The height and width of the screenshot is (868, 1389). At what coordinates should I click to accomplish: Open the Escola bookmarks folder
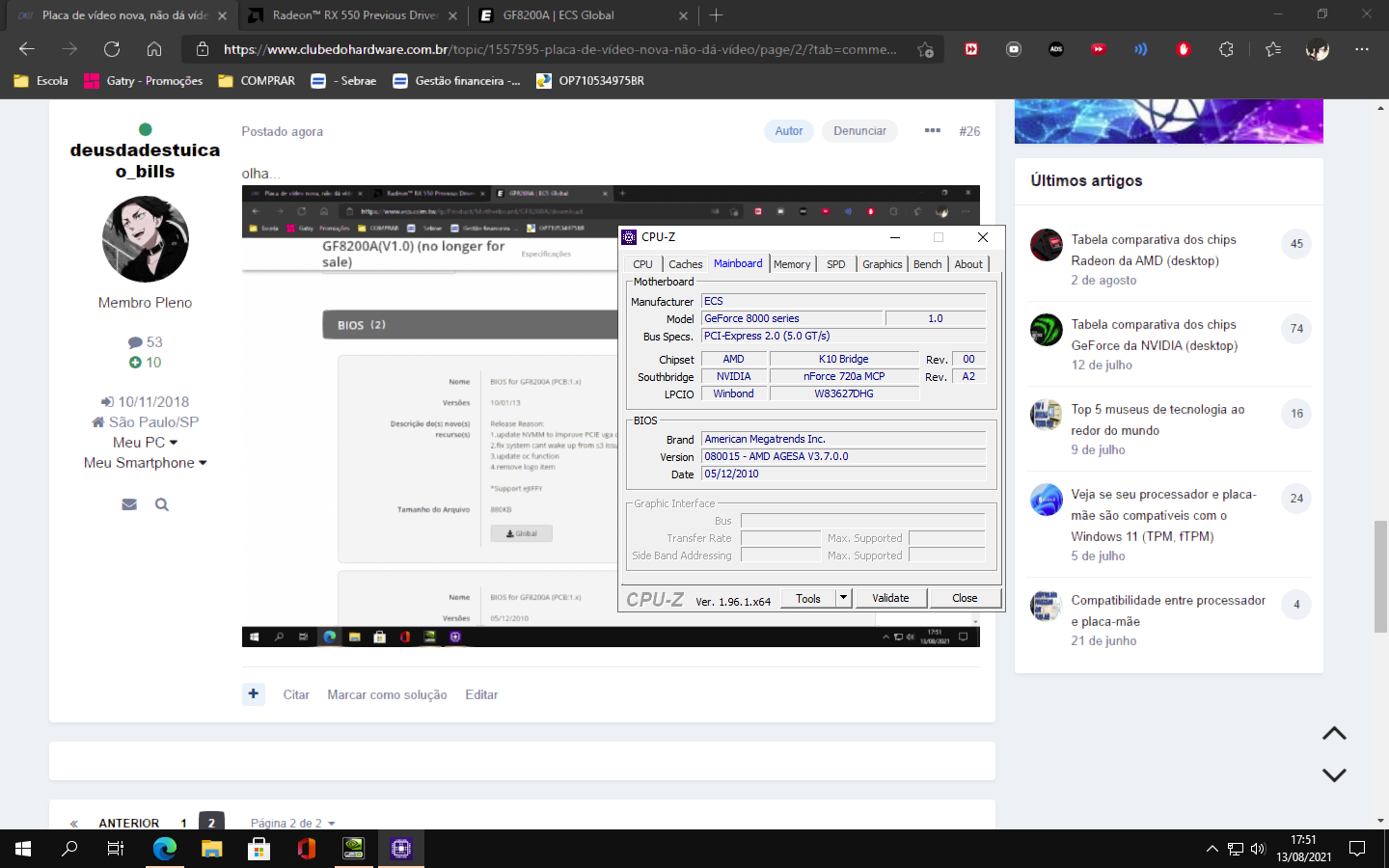point(41,81)
